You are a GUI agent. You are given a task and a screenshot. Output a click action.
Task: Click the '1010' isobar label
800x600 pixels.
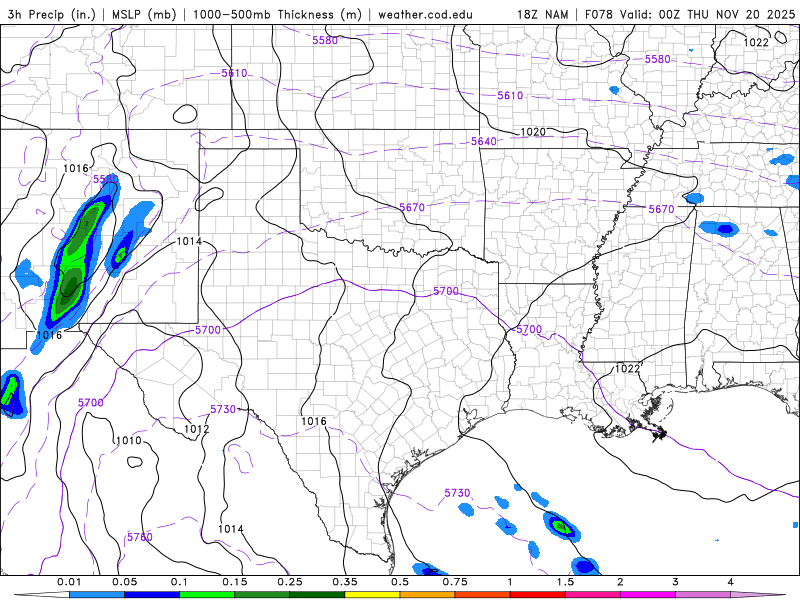[129, 440]
